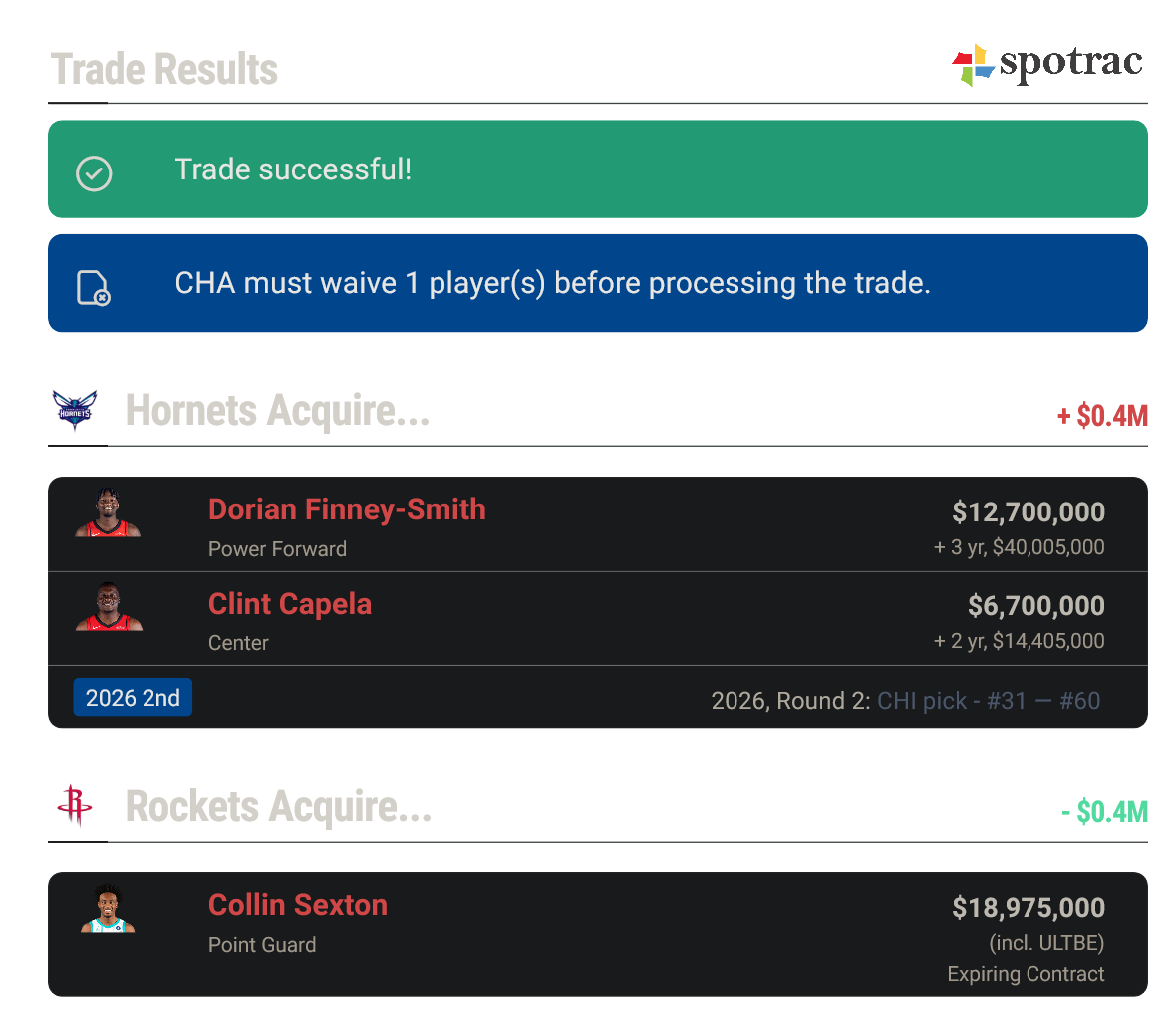Screen dimensions: 1176x1012
Task: Click the Trade successful banner
Action: (598, 169)
